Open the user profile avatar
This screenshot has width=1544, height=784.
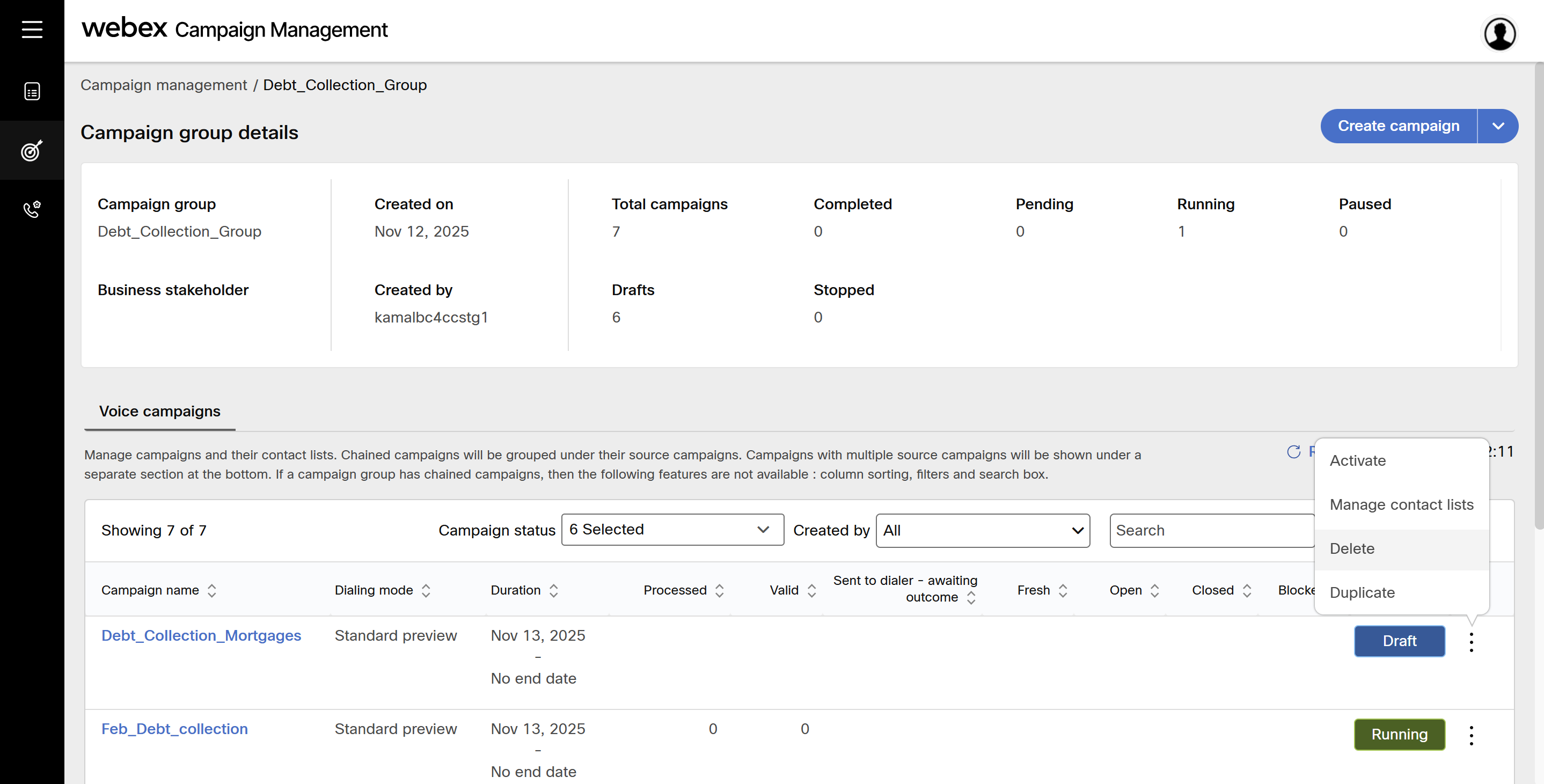[x=1499, y=34]
